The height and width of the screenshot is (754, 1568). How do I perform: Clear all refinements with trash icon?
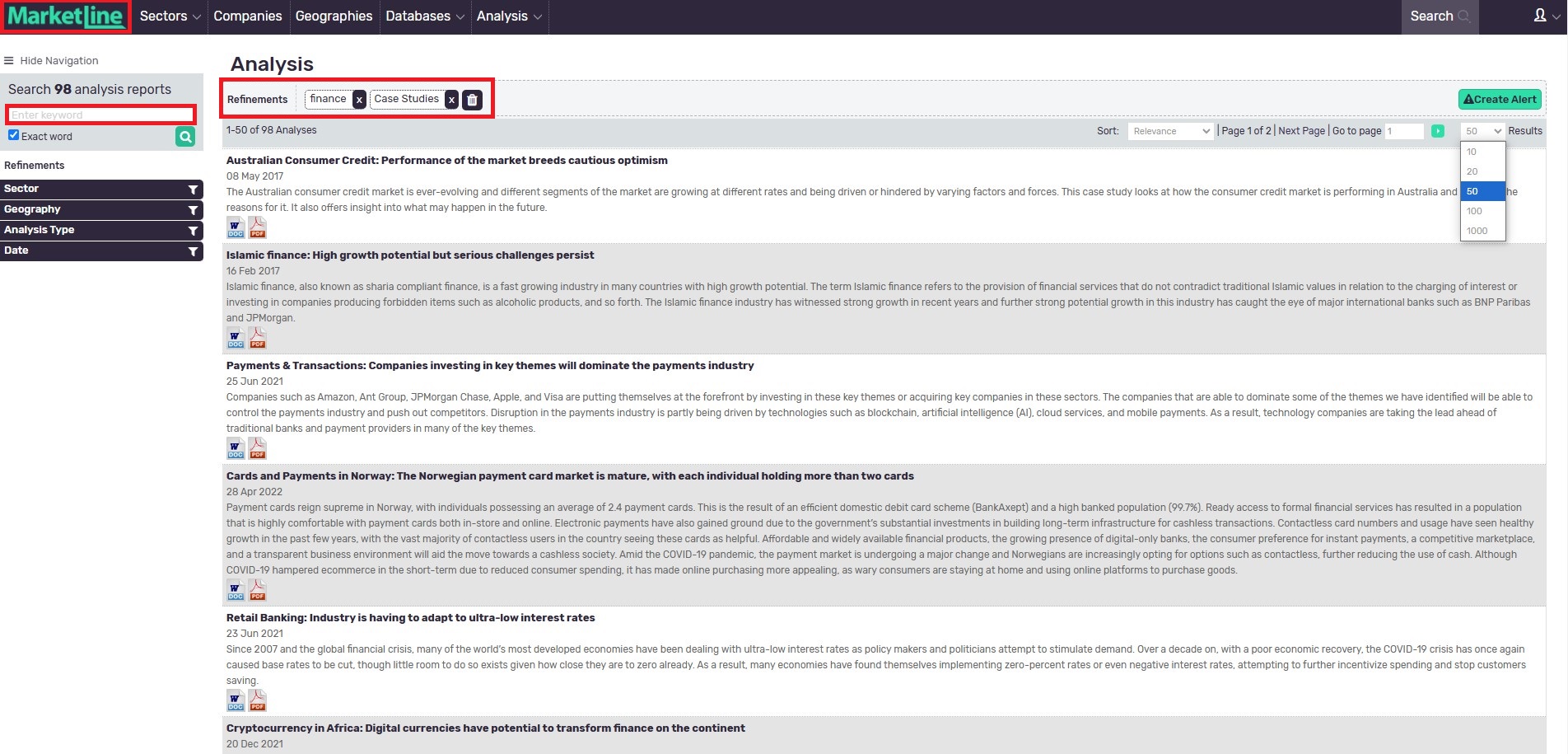472,100
